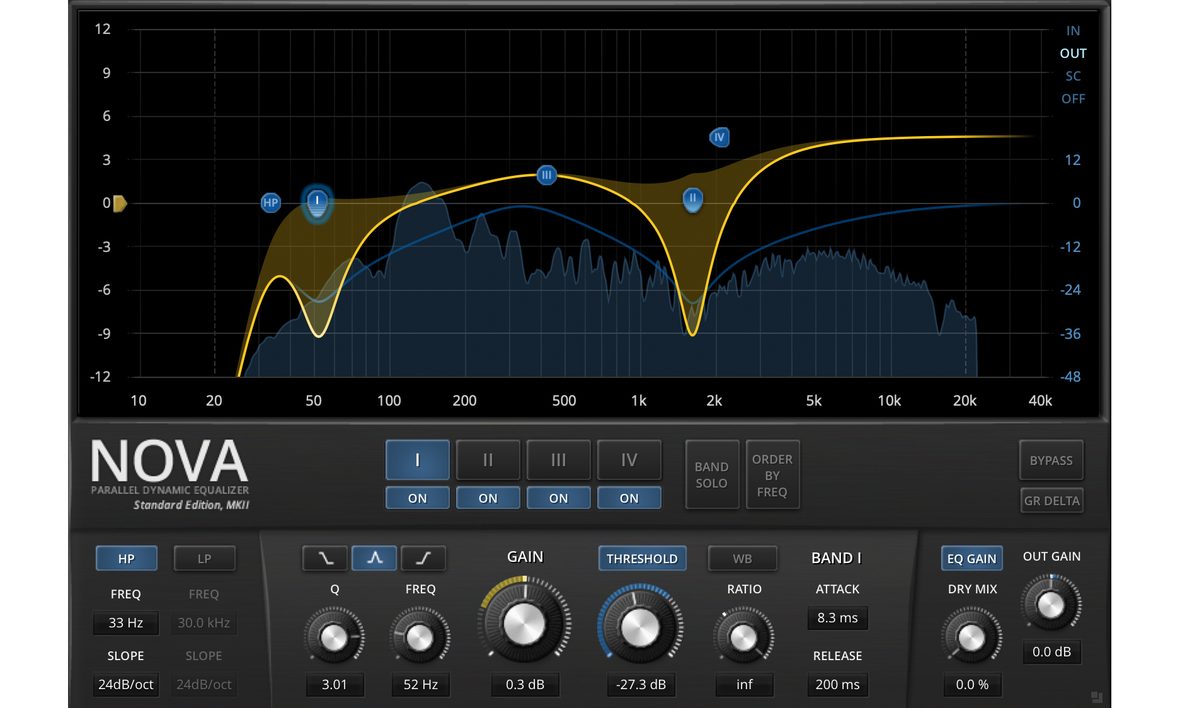
Task: Click the large GAIN knob
Action: [x=524, y=623]
